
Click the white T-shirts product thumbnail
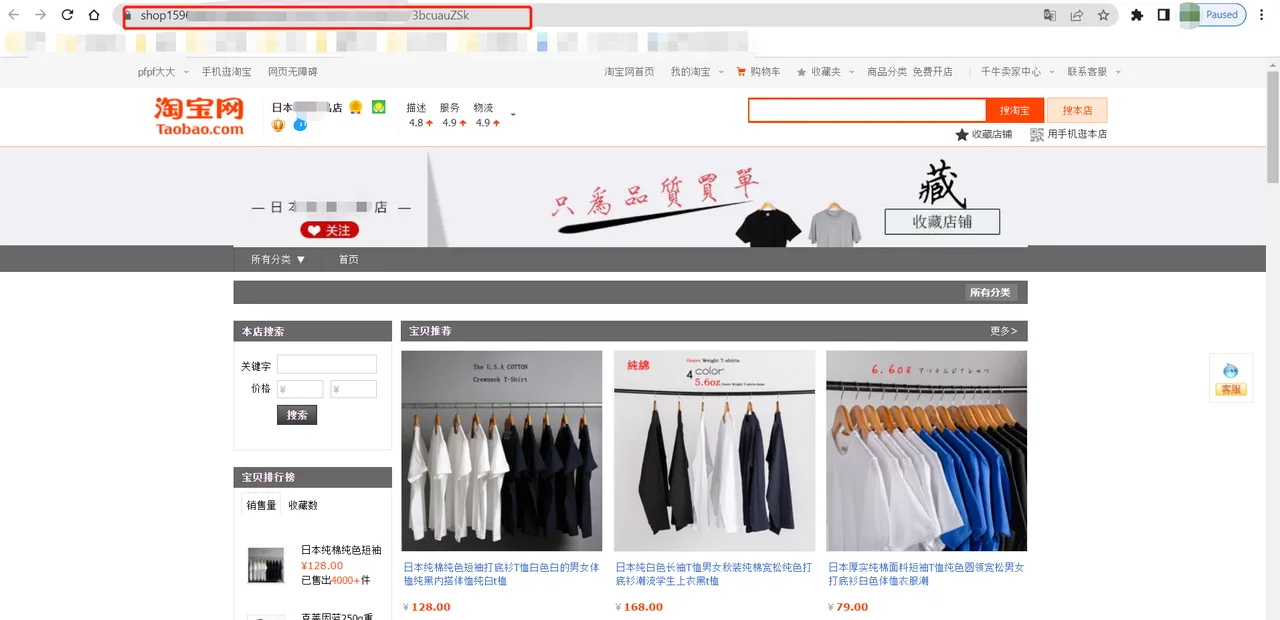[502, 449]
